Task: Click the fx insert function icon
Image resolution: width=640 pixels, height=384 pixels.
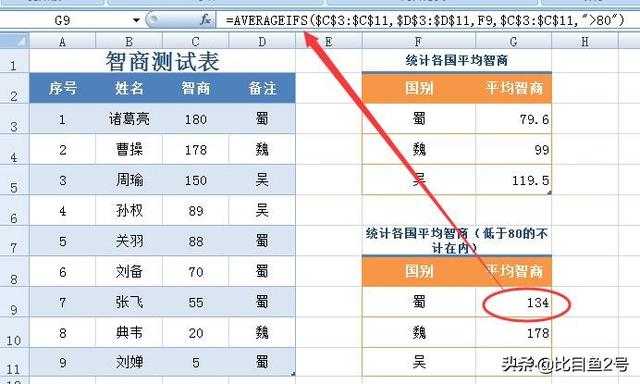Action: pos(205,19)
